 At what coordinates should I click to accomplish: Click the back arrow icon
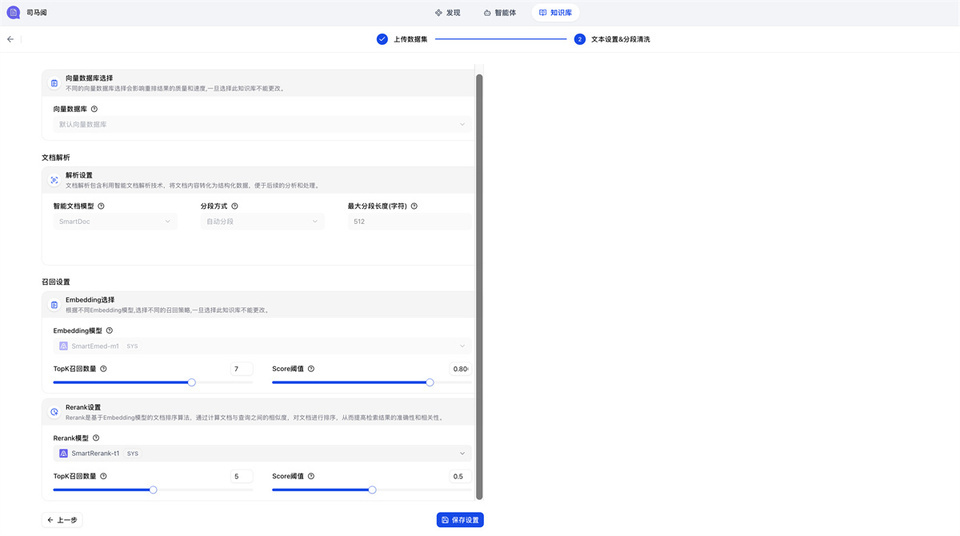tap(10, 39)
